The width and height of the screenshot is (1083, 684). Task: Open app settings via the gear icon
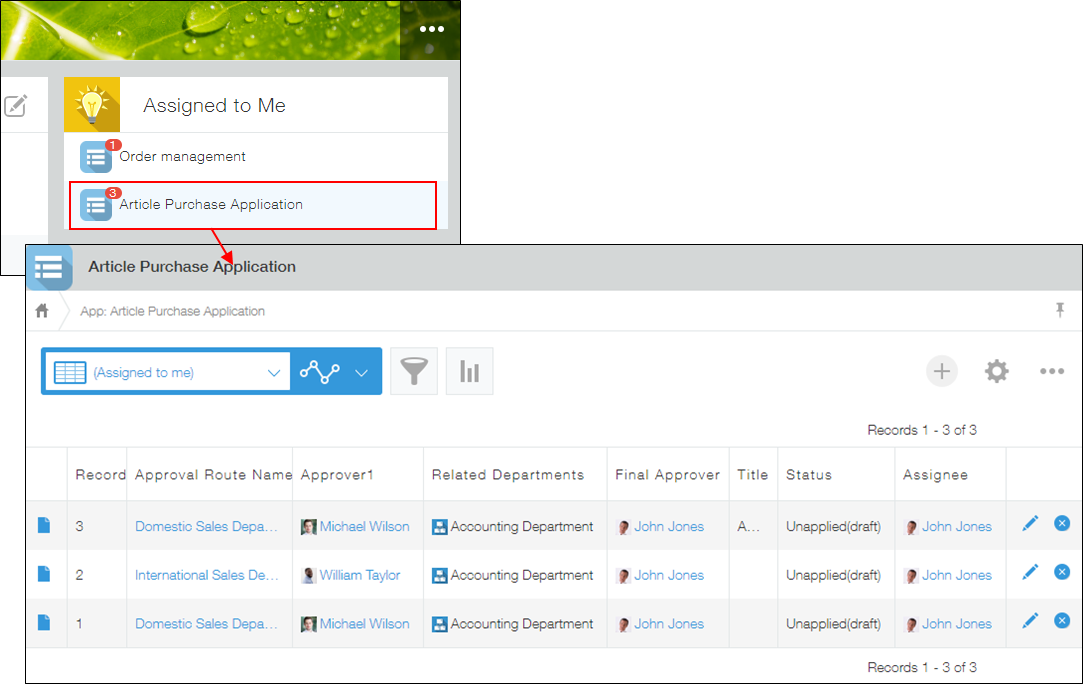click(x=996, y=371)
